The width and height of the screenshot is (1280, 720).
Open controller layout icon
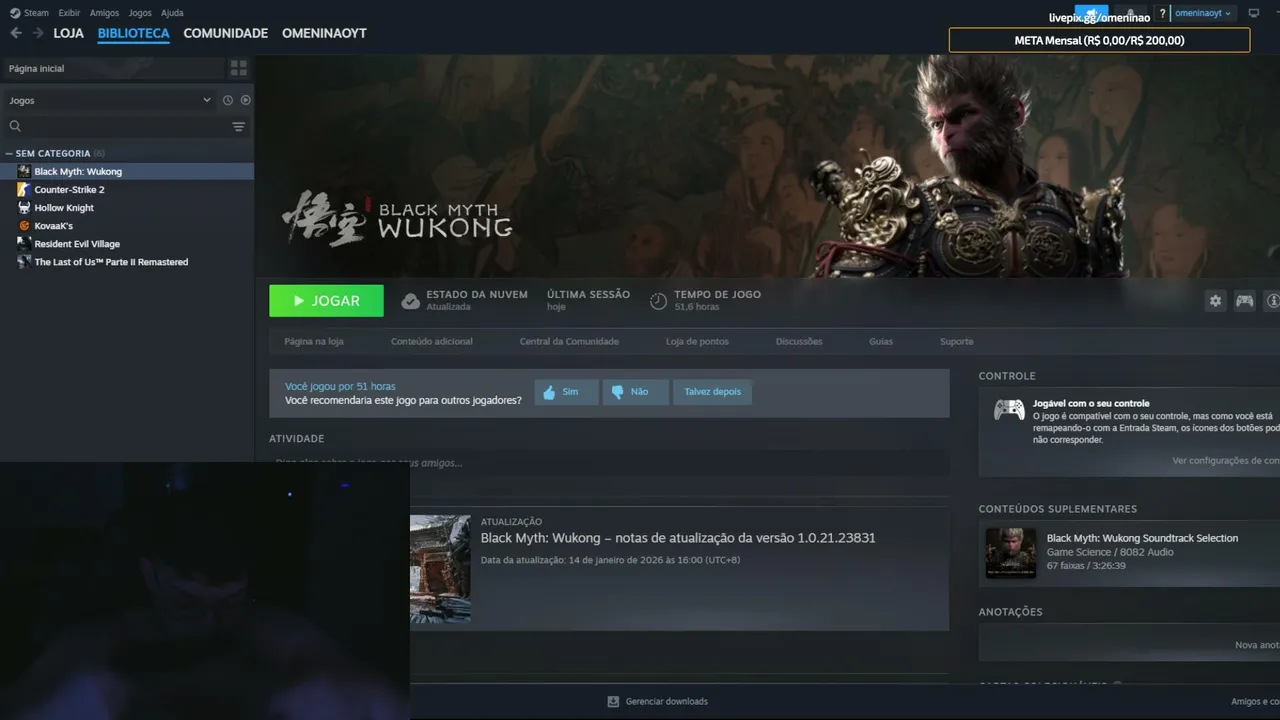point(1244,300)
